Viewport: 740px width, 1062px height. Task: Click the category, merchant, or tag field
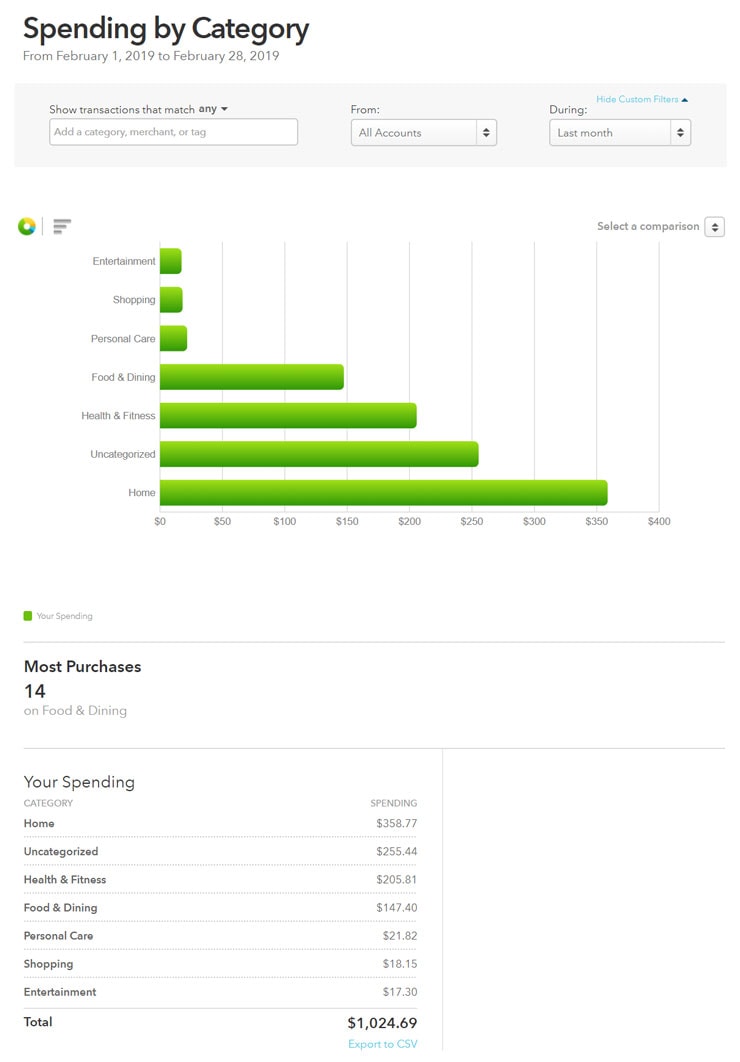[173, 132]
